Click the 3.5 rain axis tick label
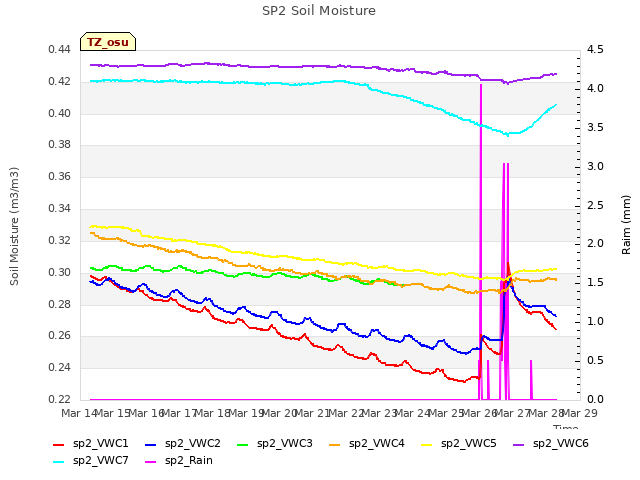 click(595, 127)
